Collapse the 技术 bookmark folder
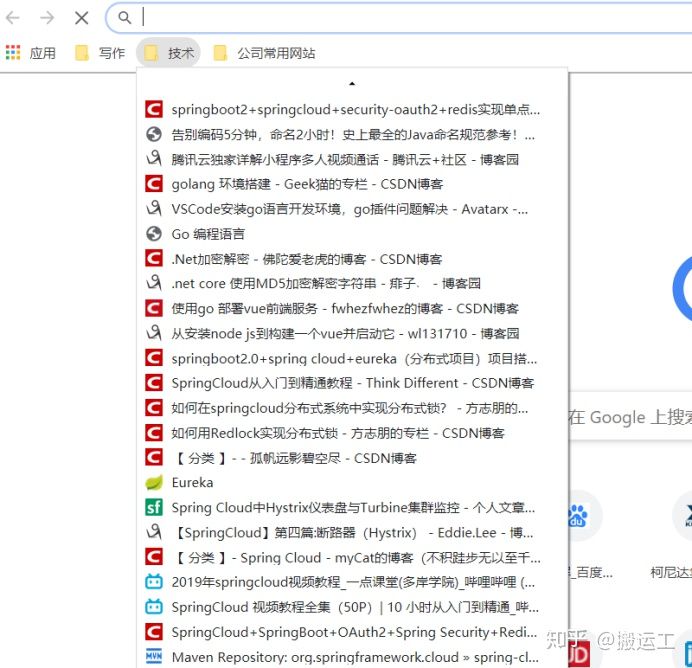This screenshot has width=692, height=668. pos(169,53)
